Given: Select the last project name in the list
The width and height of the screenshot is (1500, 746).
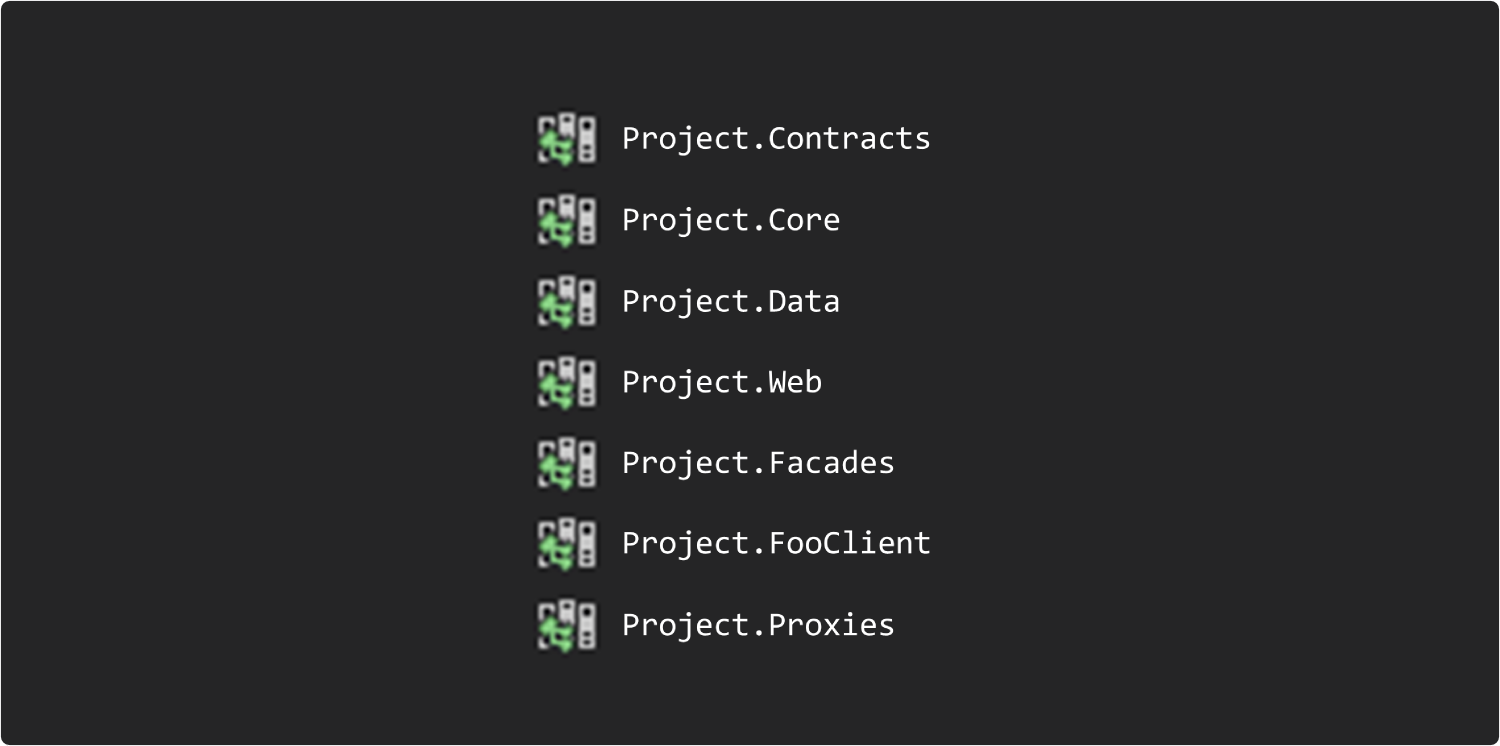Looking at the screenshot, I should click(x=758, y=625).
